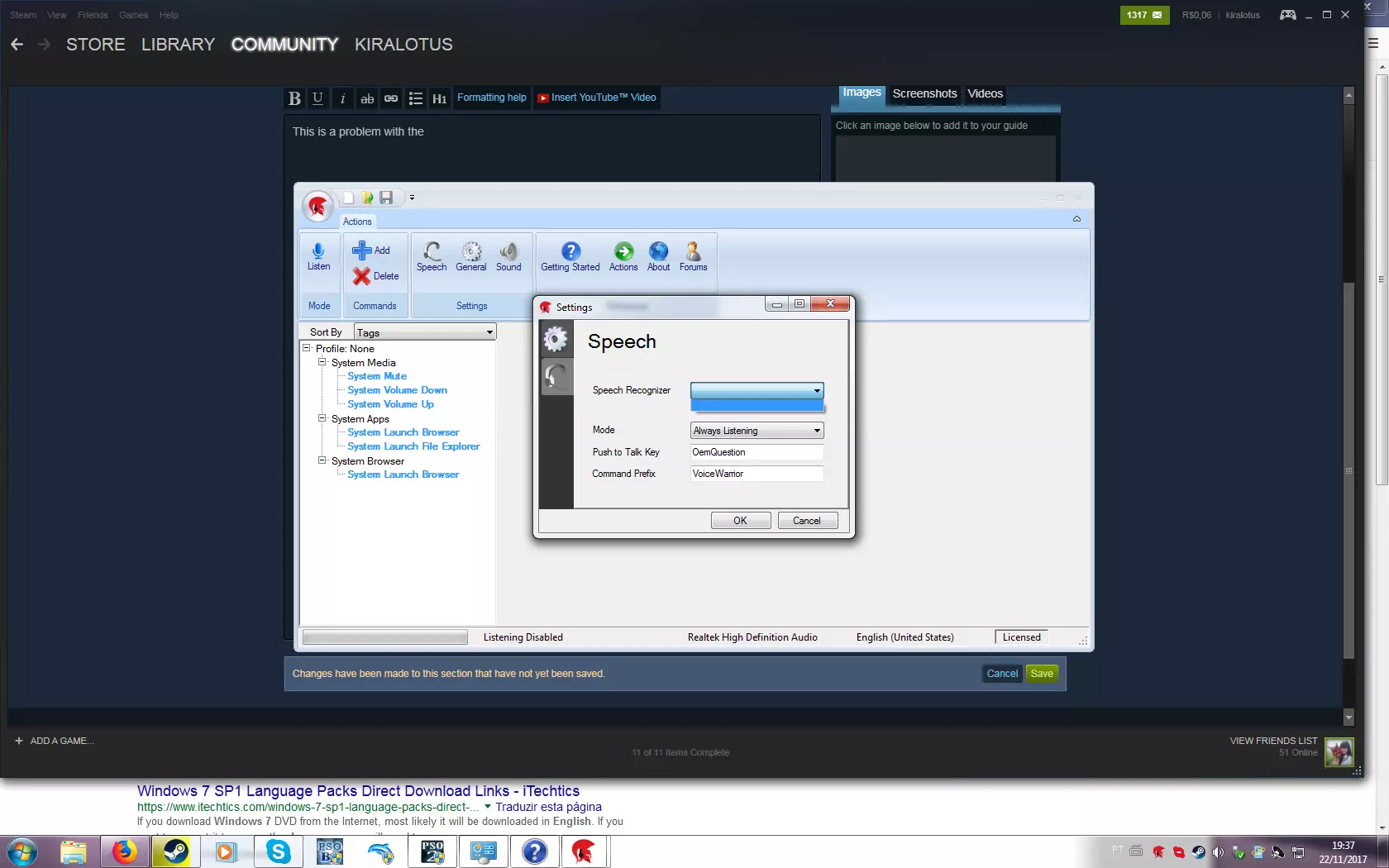
Task: Click the Command Prefix field
Action: tap(757, 474)
